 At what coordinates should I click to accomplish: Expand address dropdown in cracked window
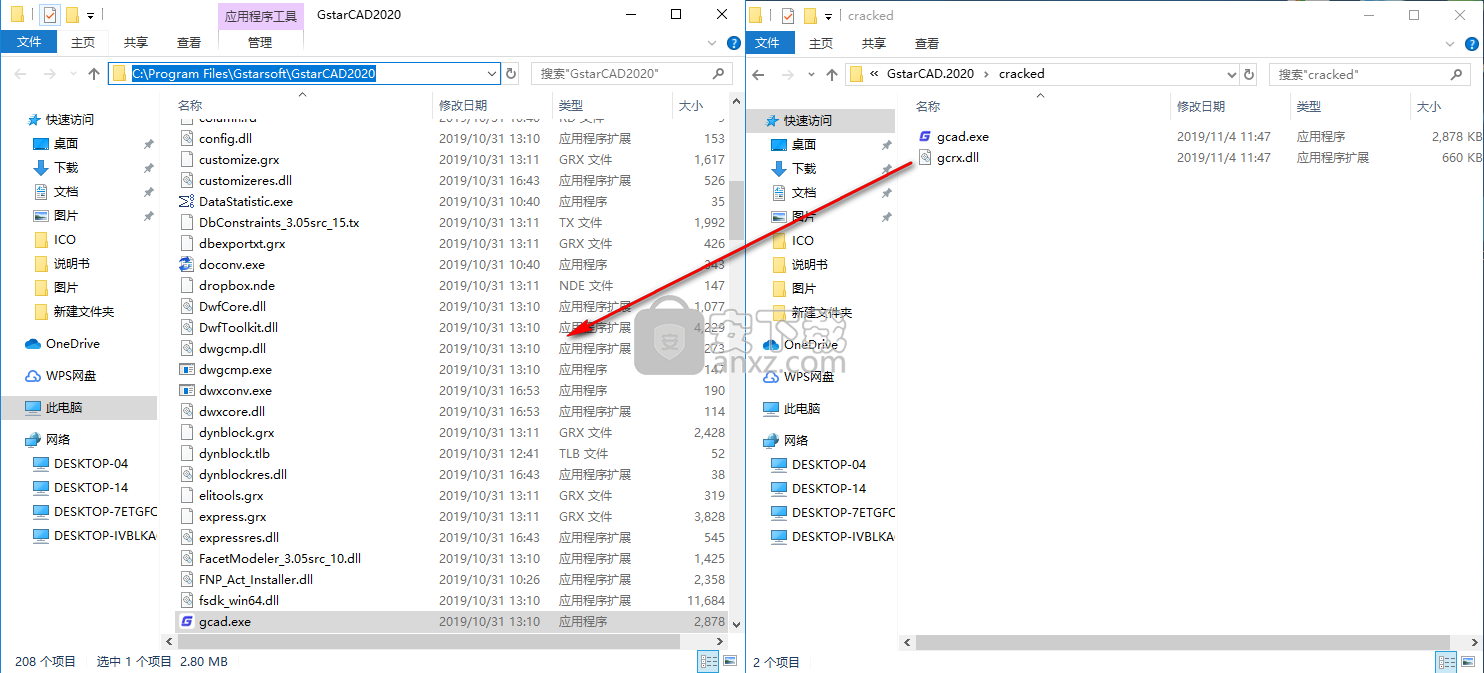[1230, 74]
